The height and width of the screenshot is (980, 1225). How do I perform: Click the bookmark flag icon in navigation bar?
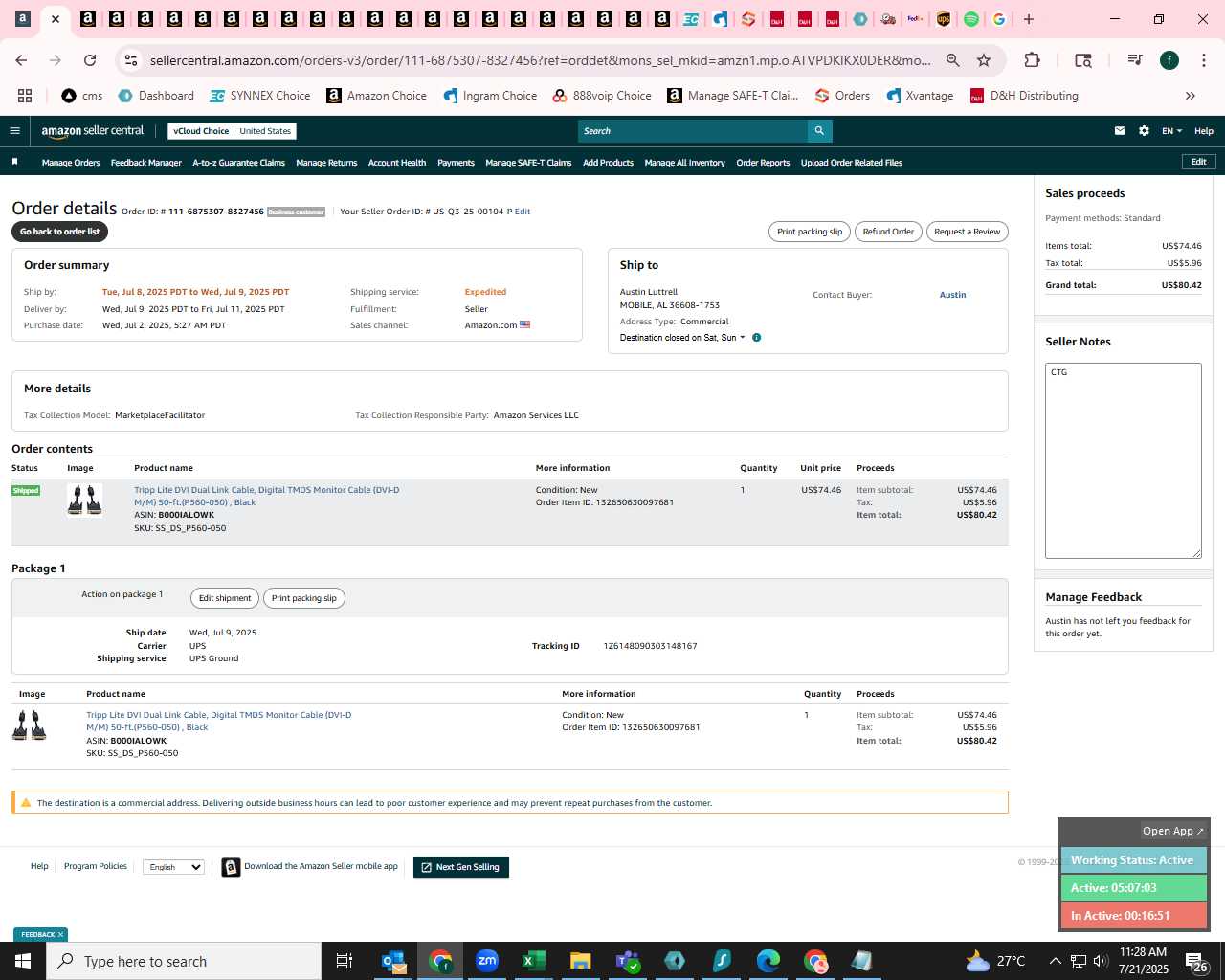click(x=14, y=162)
